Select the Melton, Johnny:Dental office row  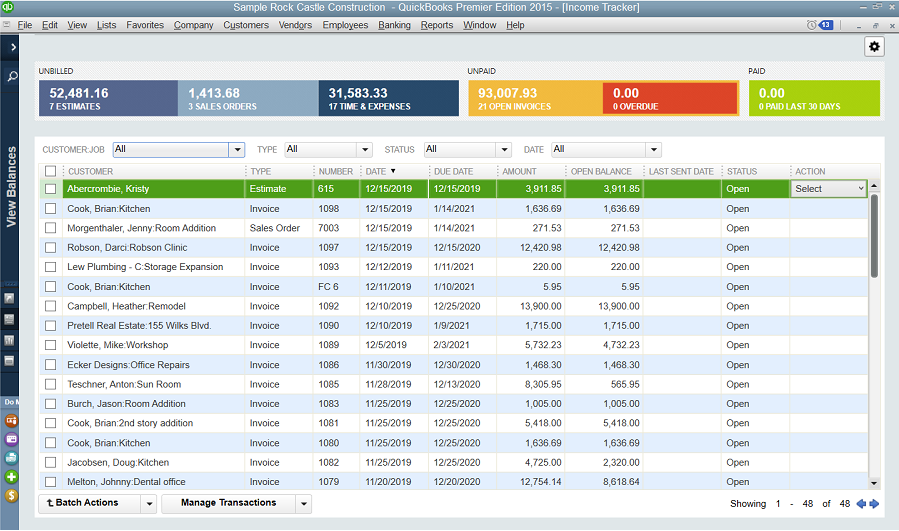coord(454,482)
